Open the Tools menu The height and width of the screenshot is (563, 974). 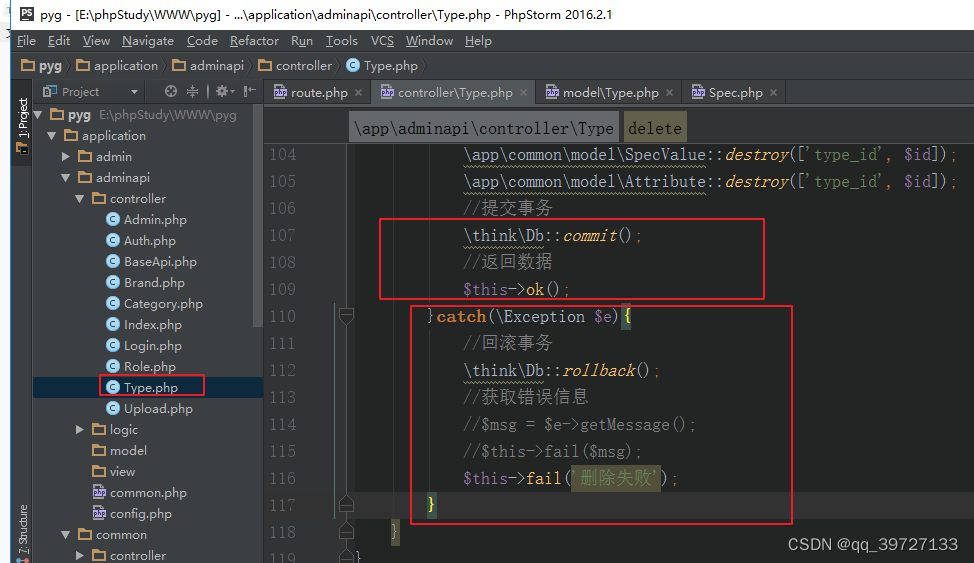(342, 41)
